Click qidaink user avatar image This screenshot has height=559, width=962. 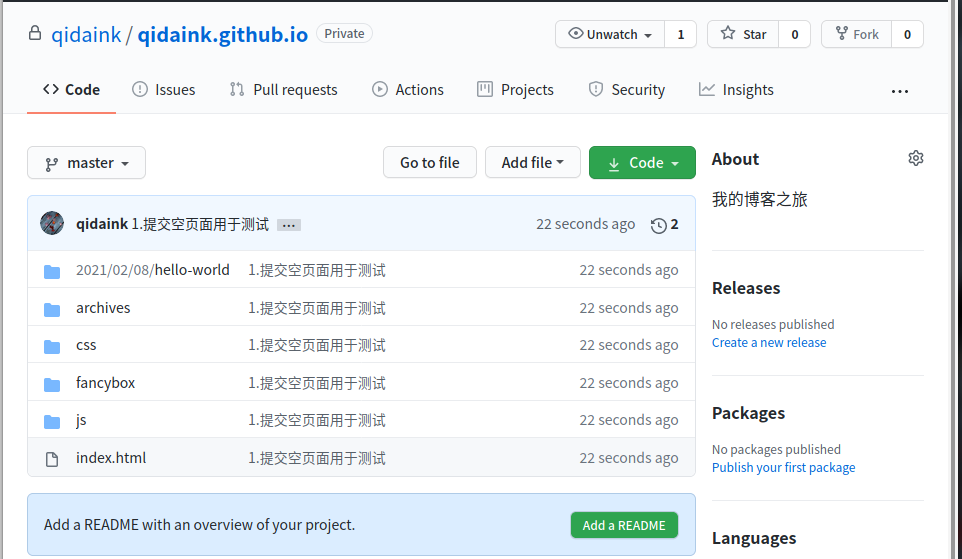coord(52,224)
